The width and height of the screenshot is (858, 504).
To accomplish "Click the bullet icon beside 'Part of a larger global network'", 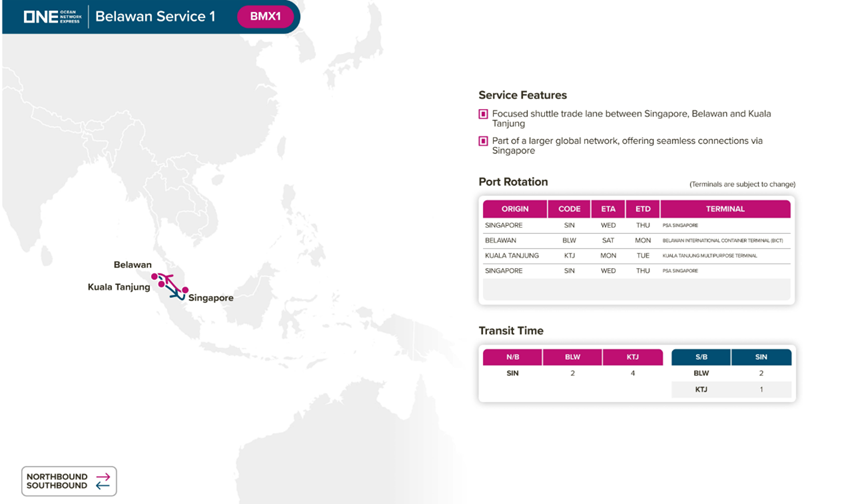I will tap(484, 141).
